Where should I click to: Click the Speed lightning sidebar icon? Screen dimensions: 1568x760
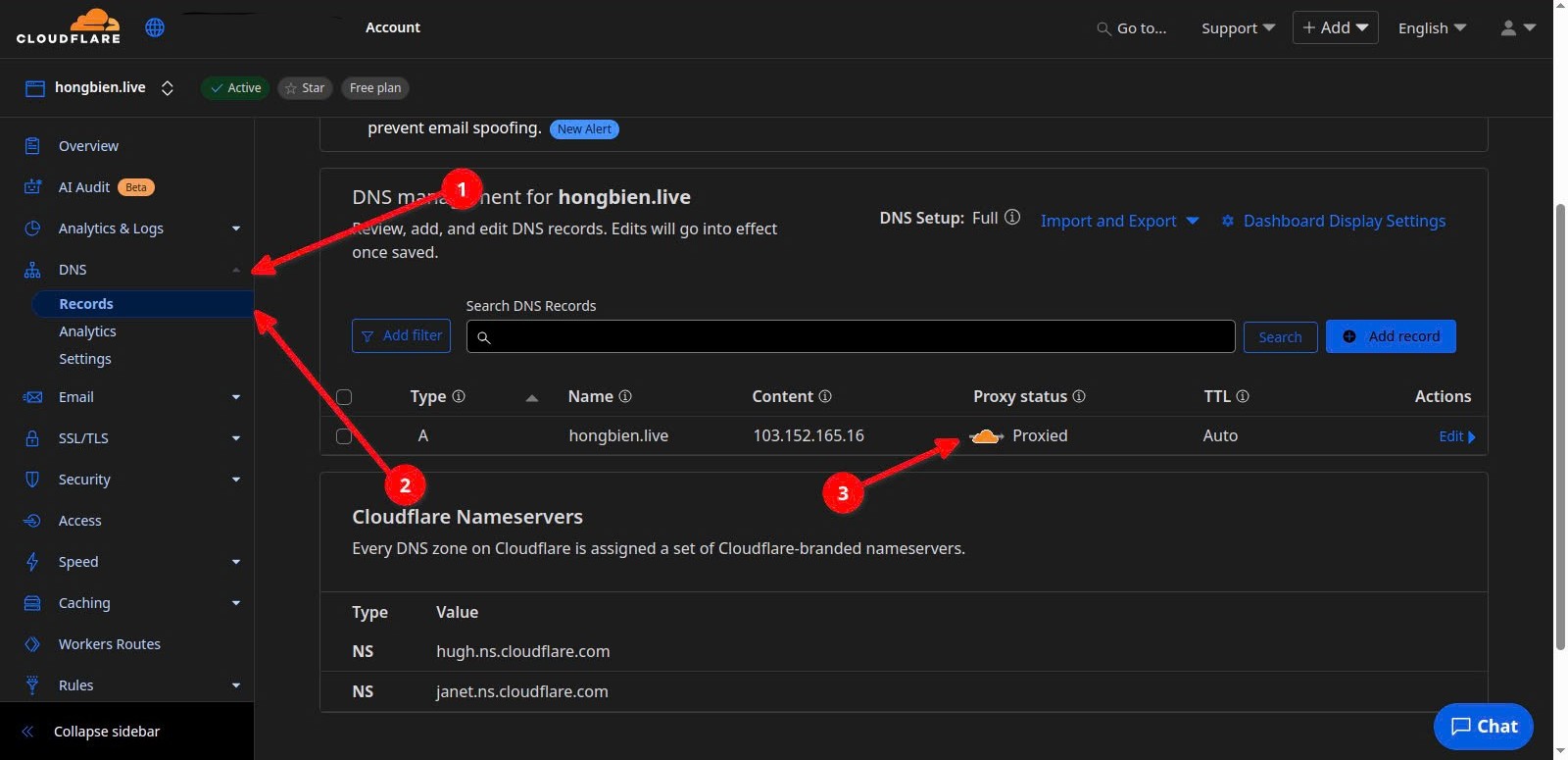coord(32,562)
